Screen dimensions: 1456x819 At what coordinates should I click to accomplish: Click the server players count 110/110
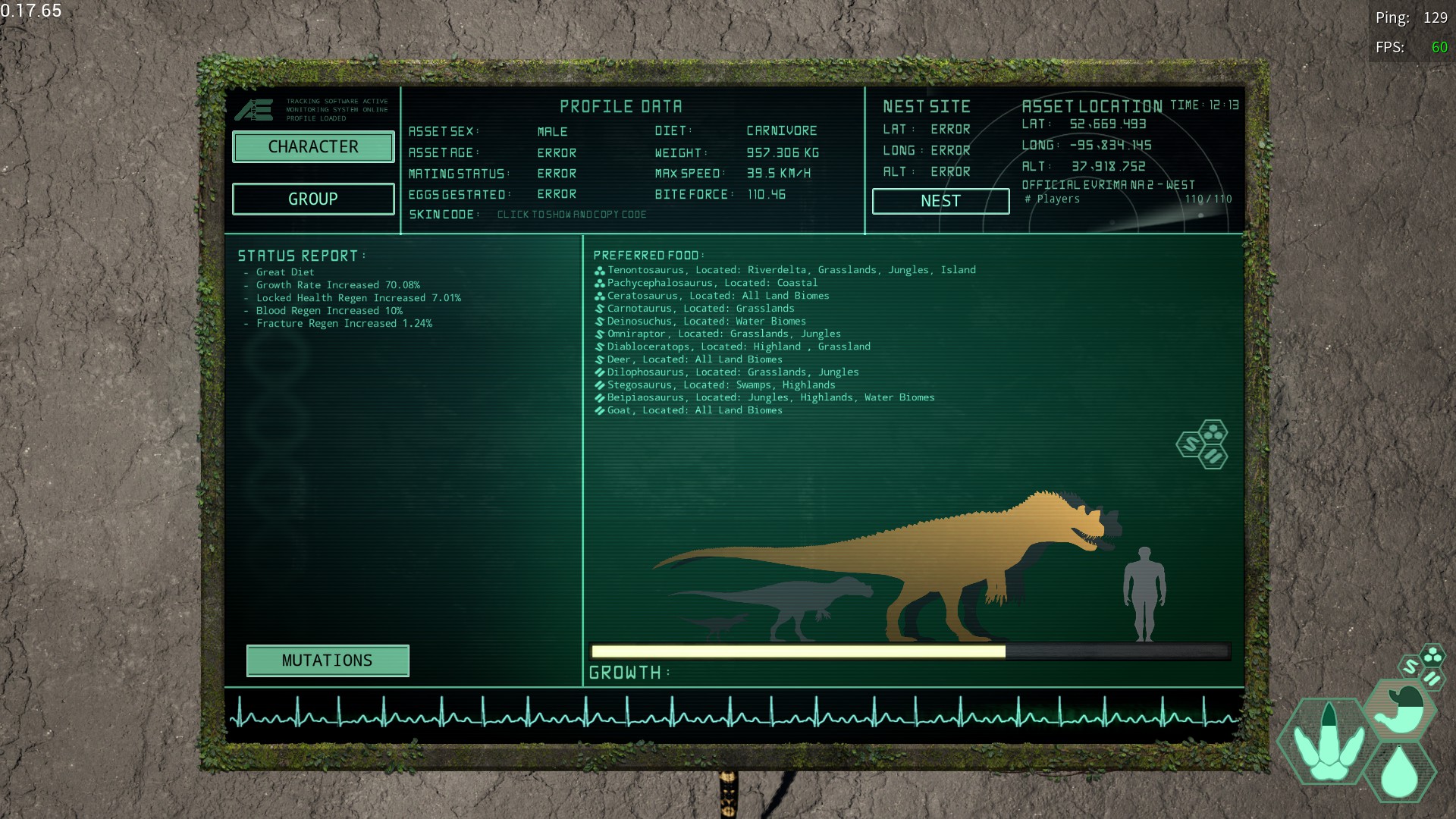1208,199
